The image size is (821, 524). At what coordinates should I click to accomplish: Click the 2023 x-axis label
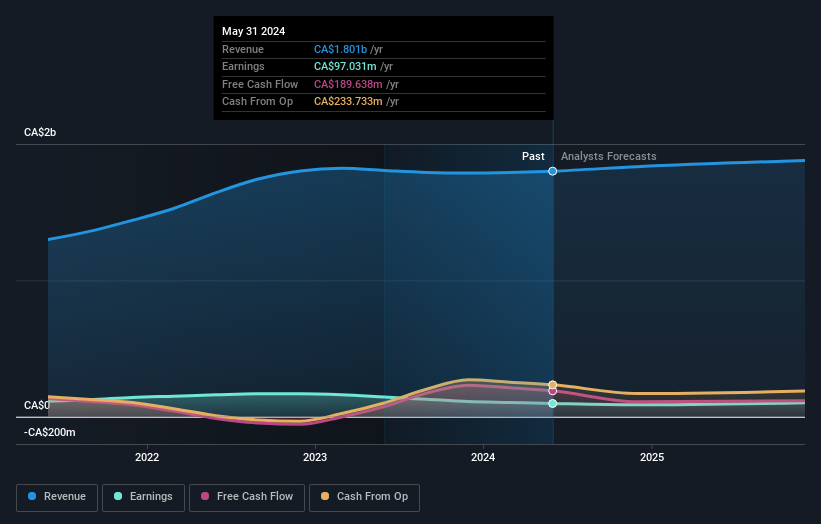[x=315, y=457]
